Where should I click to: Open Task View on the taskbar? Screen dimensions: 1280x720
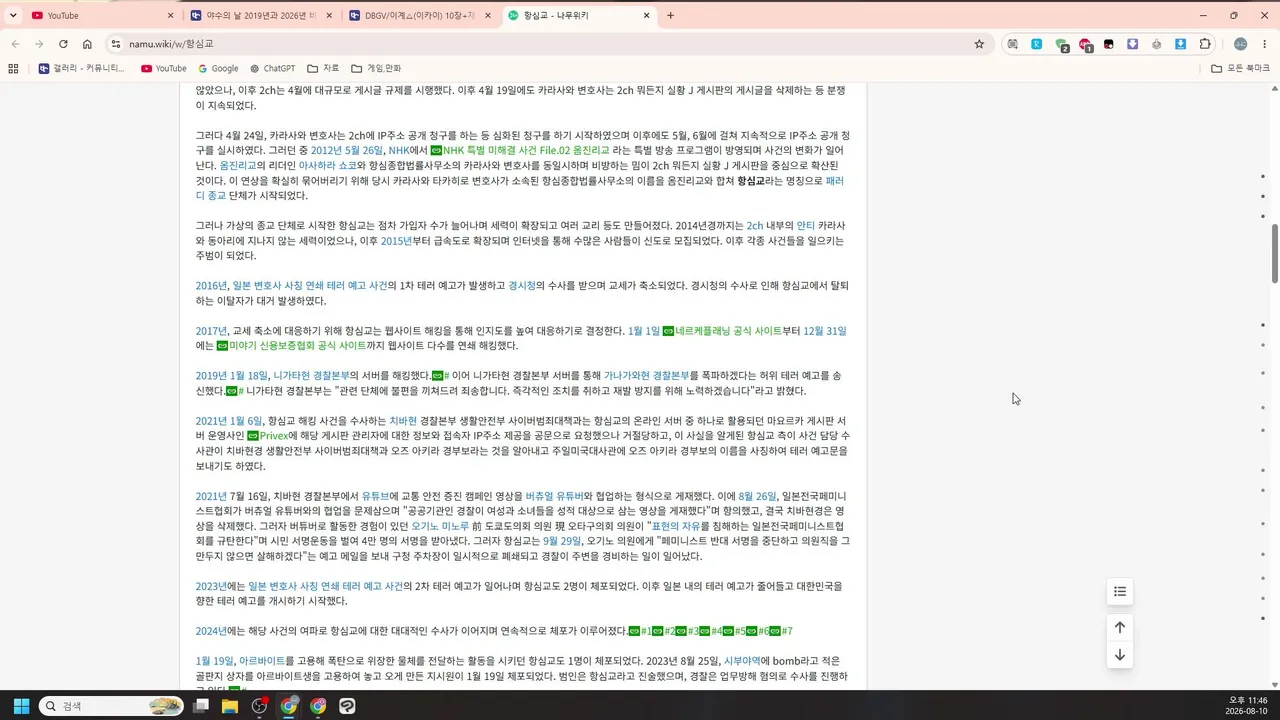(x=201, y=706)
